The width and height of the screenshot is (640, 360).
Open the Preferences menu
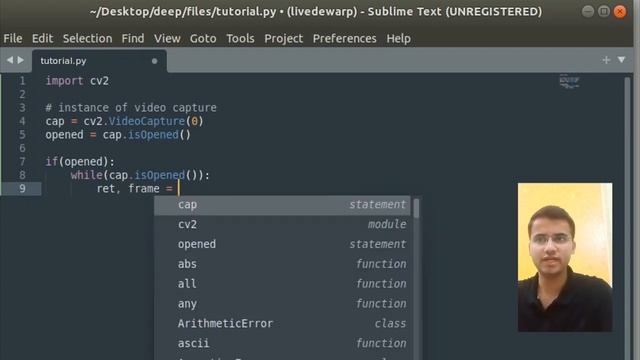[x=344, y=38]
